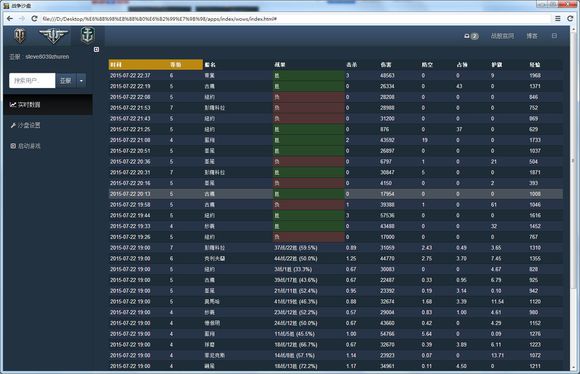Collapse sidebar with the small square icon

click(x=96, y=49)
